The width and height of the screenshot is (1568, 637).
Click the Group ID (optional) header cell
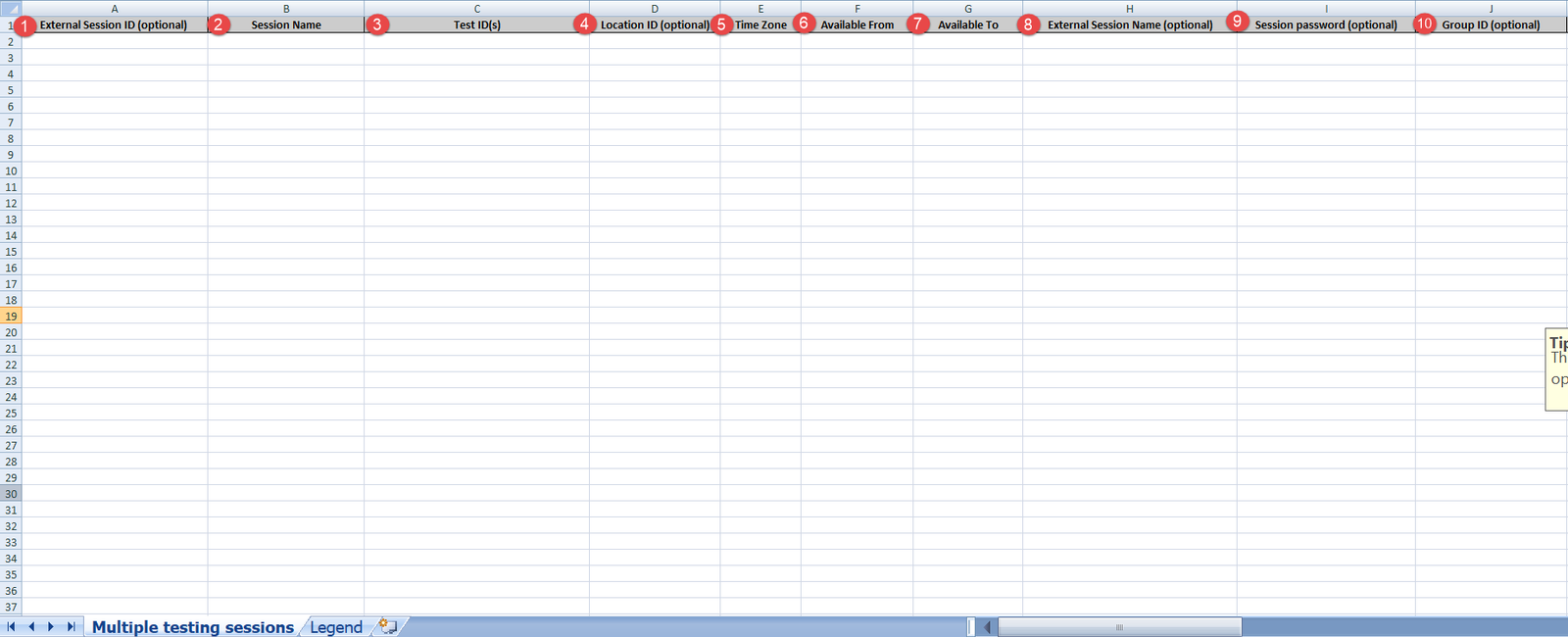tap(1491, 25)
